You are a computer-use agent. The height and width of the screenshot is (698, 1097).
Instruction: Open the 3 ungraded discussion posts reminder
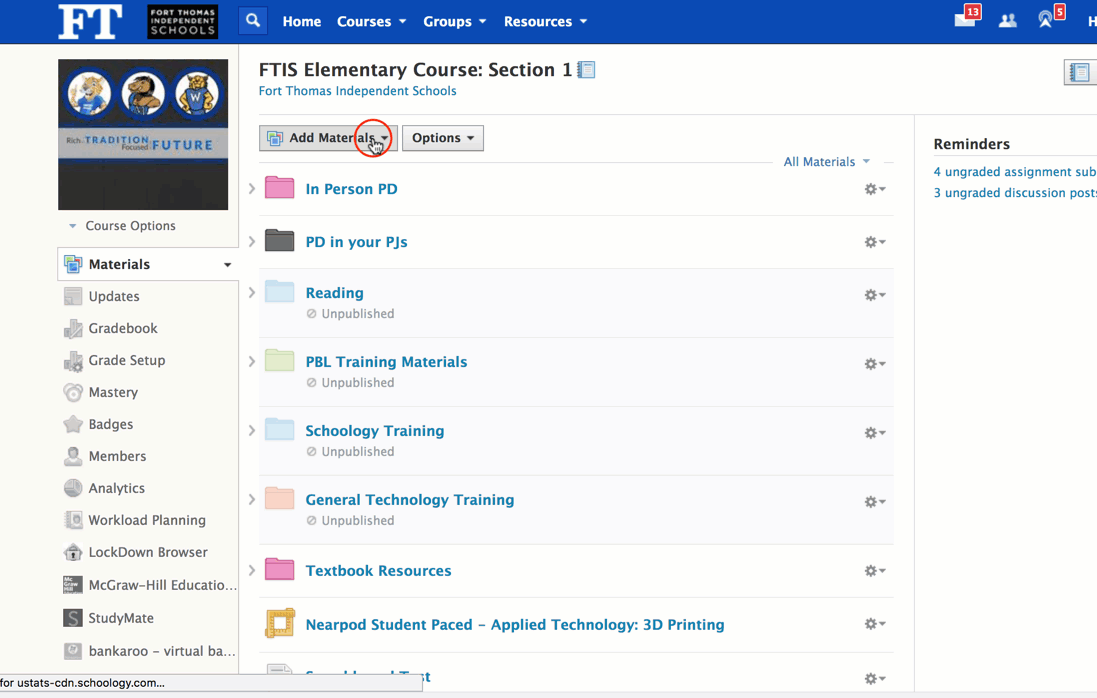[x=1014, y=193]
